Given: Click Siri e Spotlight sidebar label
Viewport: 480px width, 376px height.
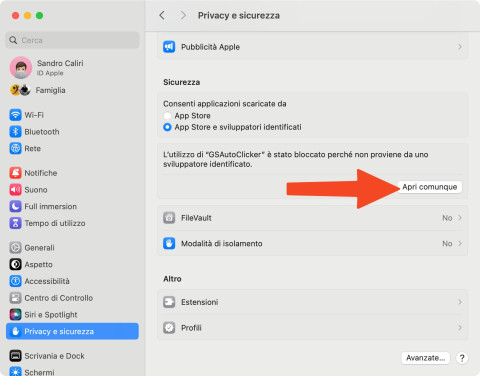Looking at the screenshot, I should (x=51, y=315).
